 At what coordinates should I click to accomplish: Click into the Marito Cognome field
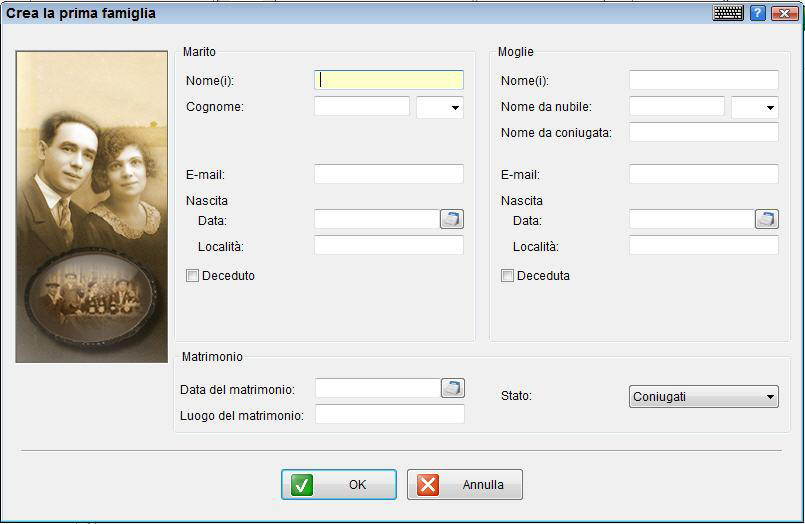[x=362, y=106]
